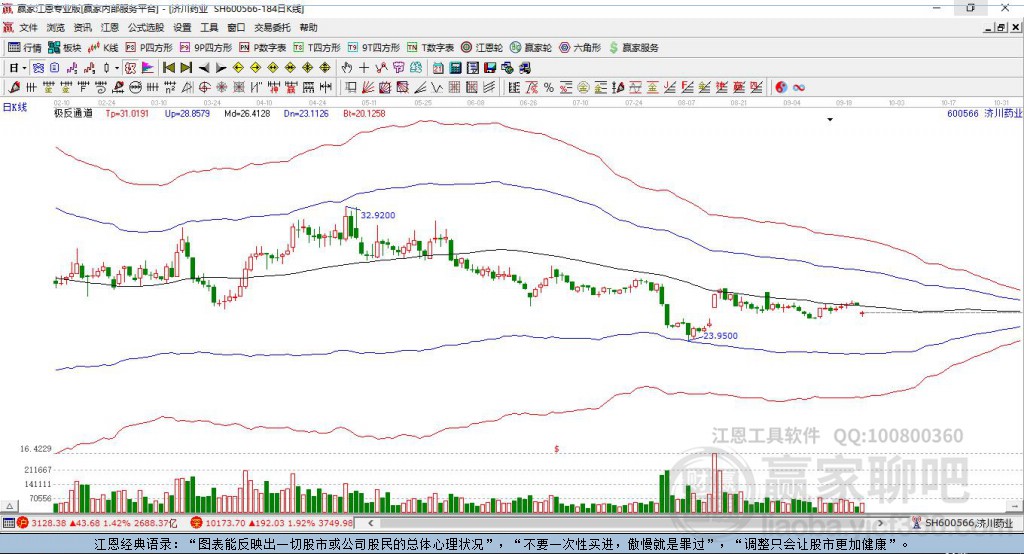Open the 六角形 hexagon tool

pyautogui.click(x=580, y=48)
